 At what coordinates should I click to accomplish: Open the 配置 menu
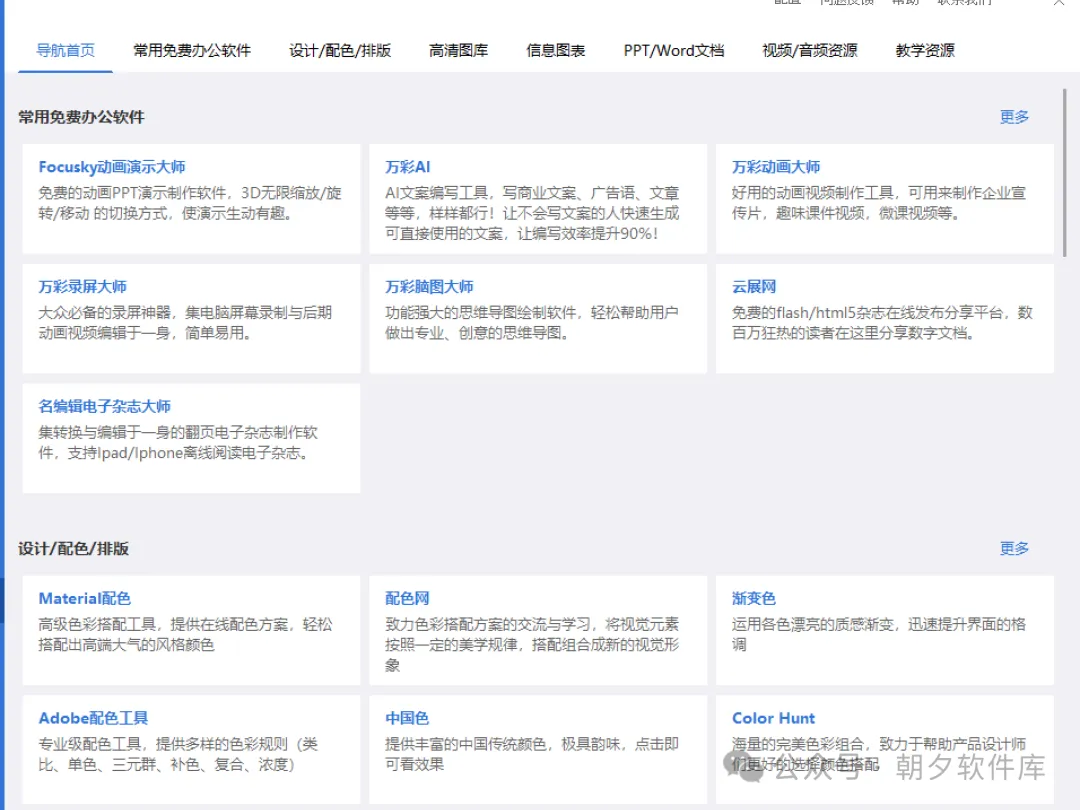point(786,3)
